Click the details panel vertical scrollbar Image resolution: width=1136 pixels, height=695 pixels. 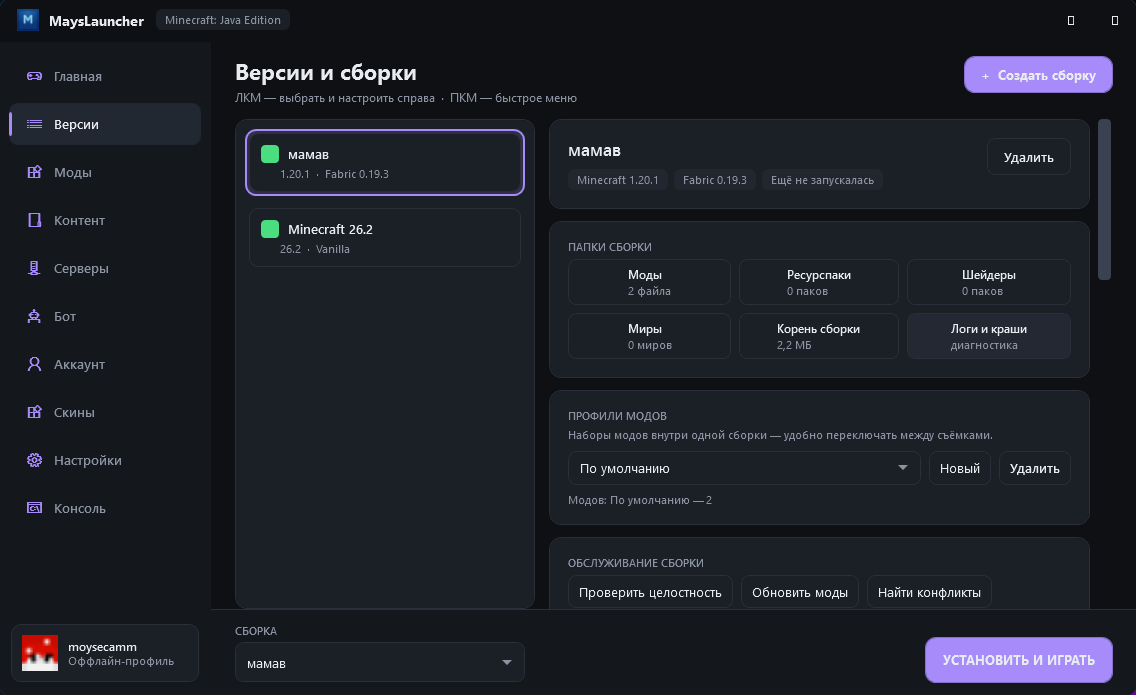tap(1104, 199)
